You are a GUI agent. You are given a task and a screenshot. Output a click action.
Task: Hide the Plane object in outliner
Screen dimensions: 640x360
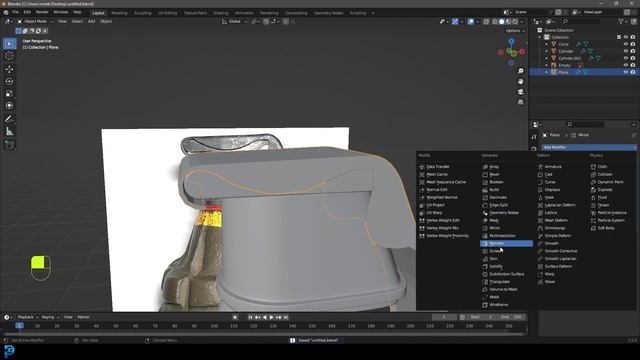[626, 72]
